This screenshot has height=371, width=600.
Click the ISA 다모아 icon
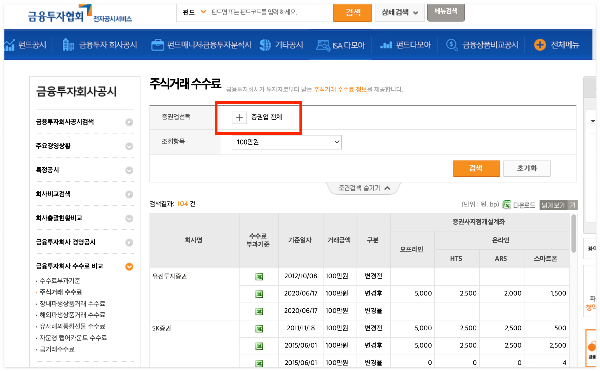pos(323,45)
